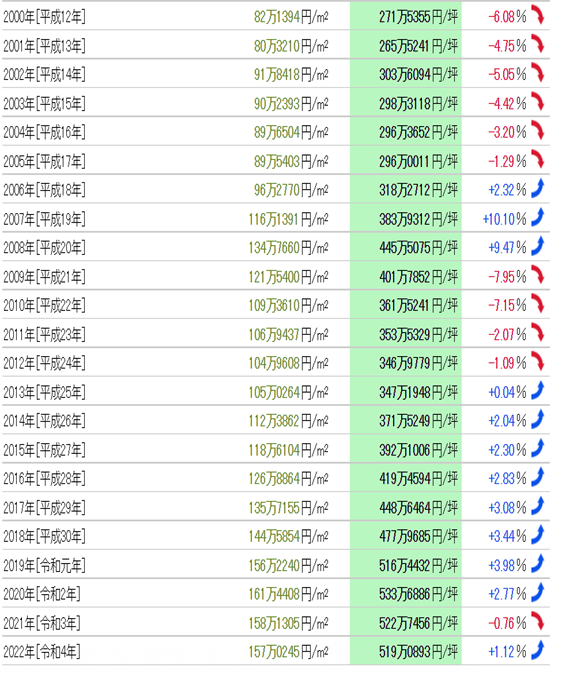
Task: Select the year label 2013年[平成25年]
Action: [44, 392]
